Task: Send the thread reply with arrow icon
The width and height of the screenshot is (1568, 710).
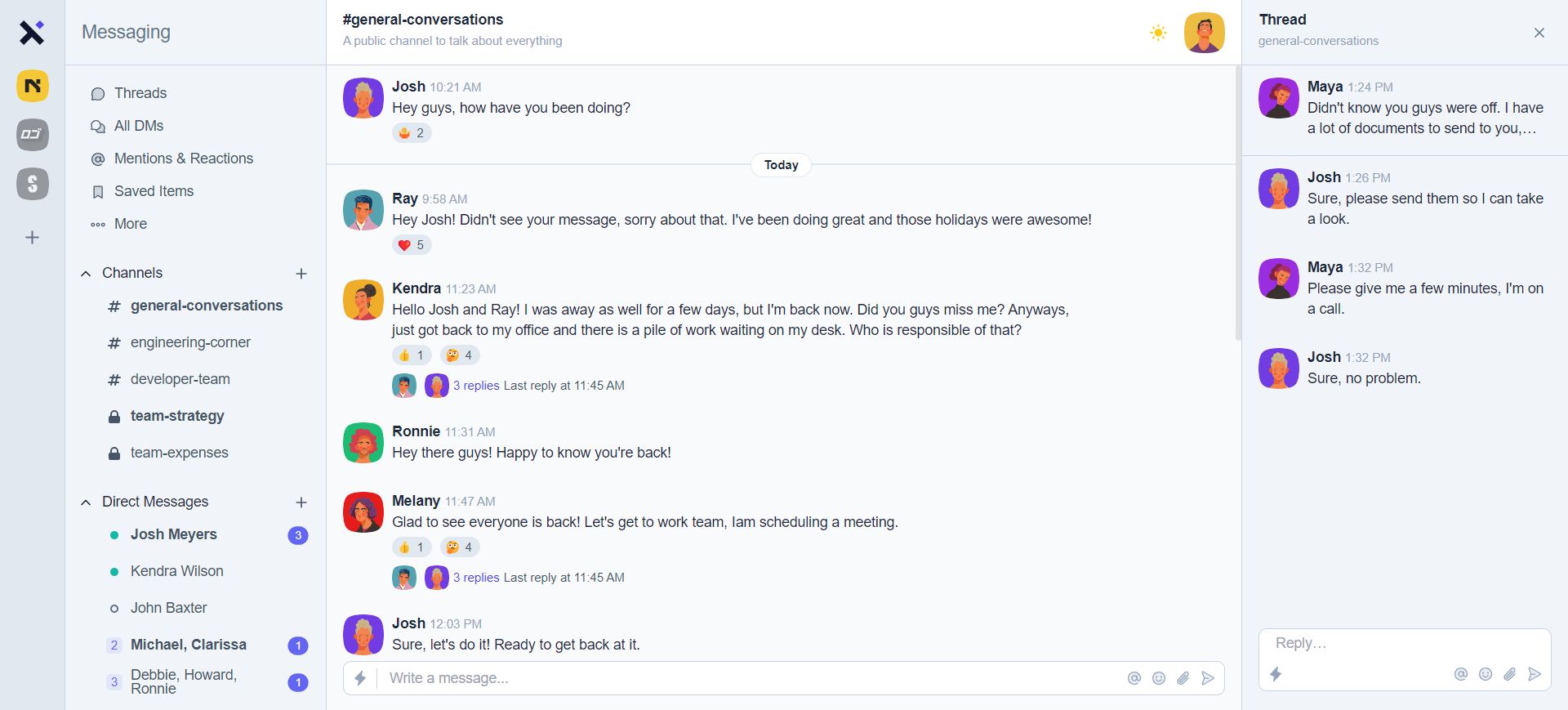Action: [x=1535, y=674]
